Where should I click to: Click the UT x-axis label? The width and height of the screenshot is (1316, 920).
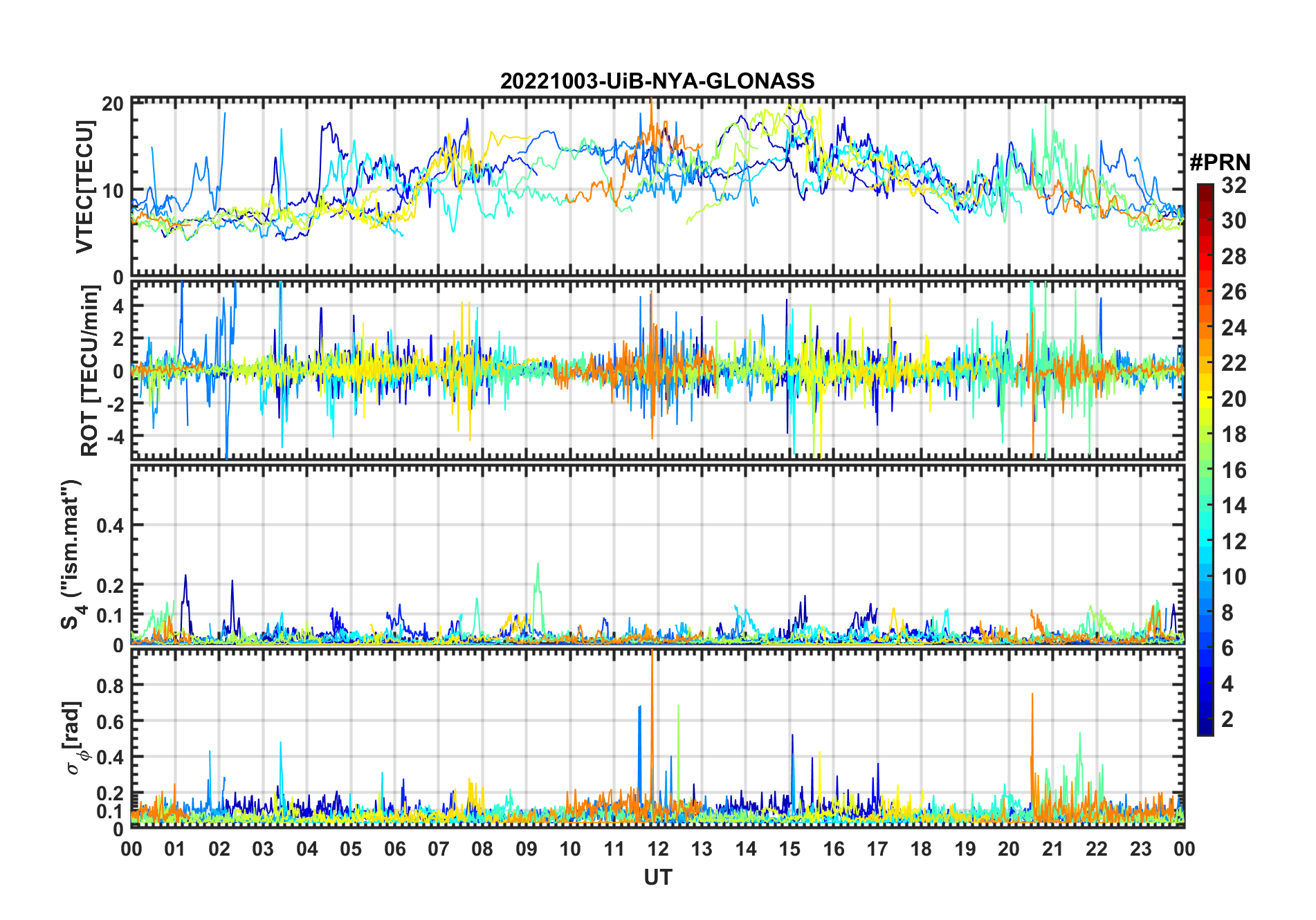click(657, 877)
